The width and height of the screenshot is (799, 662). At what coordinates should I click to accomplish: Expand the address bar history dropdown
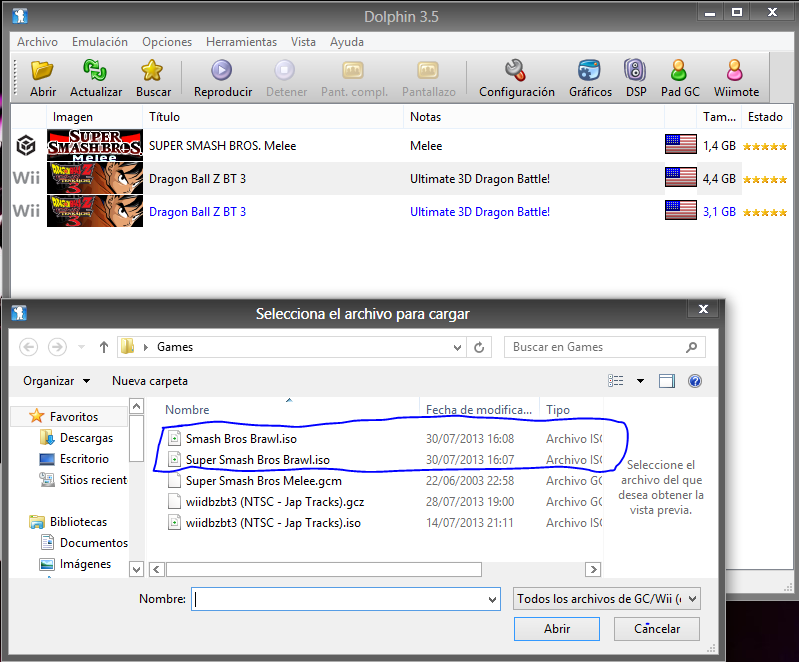pos(457,348)
